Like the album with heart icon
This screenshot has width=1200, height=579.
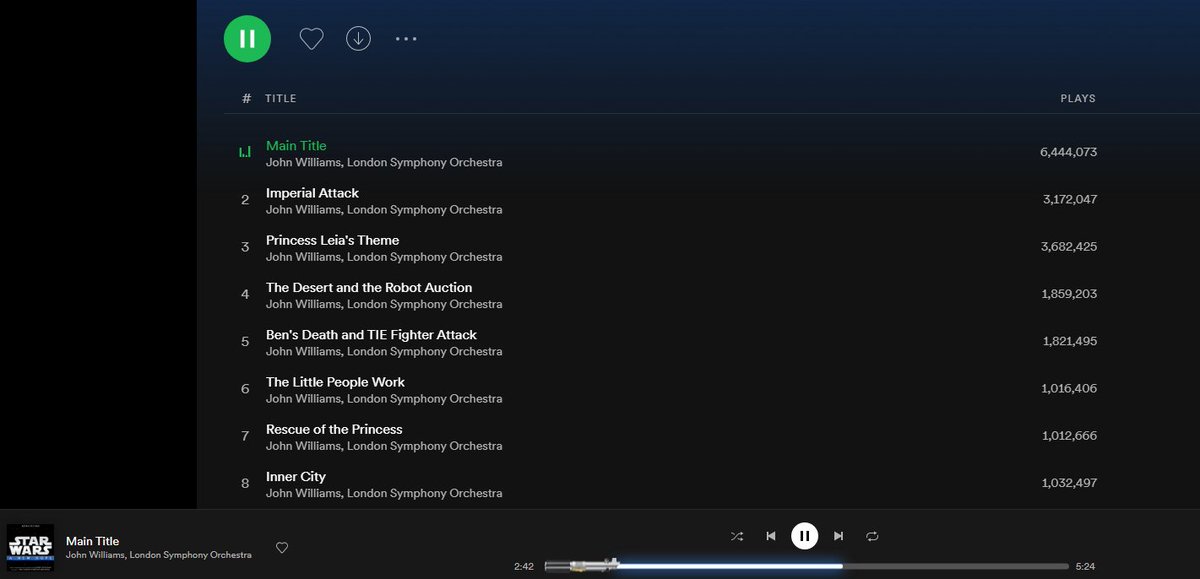click(x=312, y=39)
